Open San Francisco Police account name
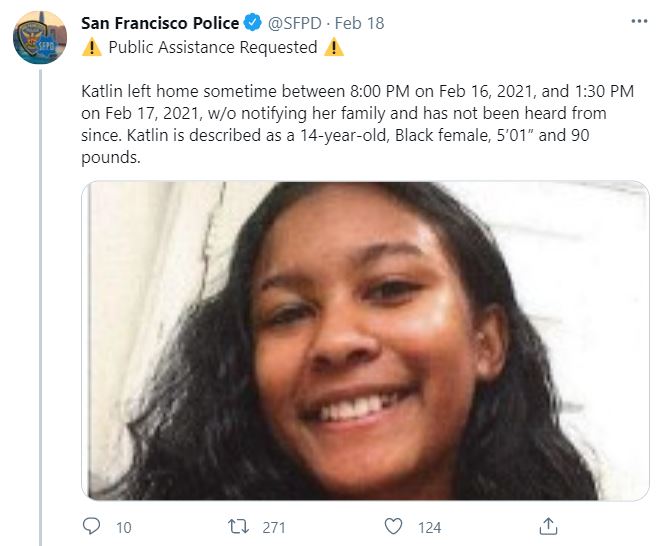Image resolution: width=660 pixels, height=546 pixels. coord(160,23)
